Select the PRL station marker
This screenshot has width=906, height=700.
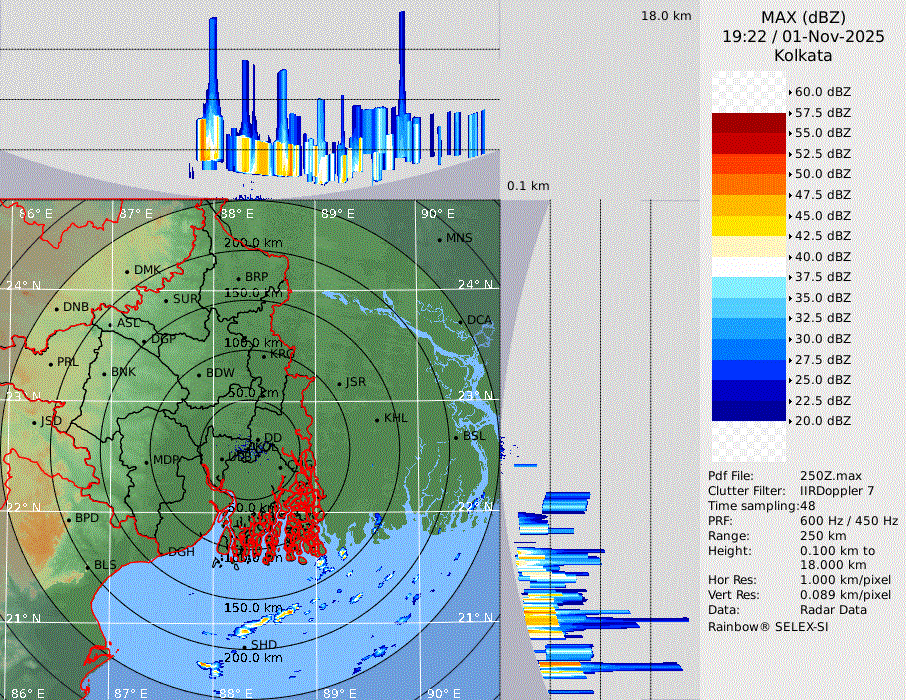tap(50, 363)
